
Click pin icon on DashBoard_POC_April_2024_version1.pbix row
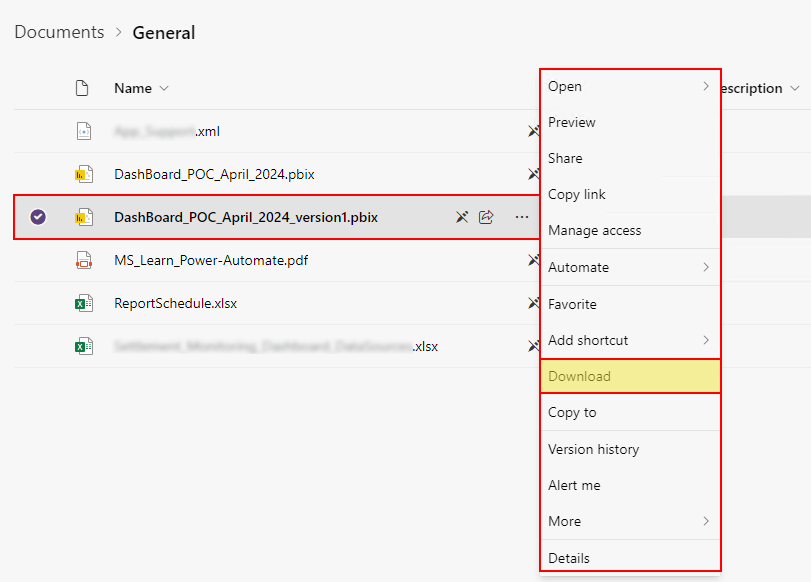[462, 217]
